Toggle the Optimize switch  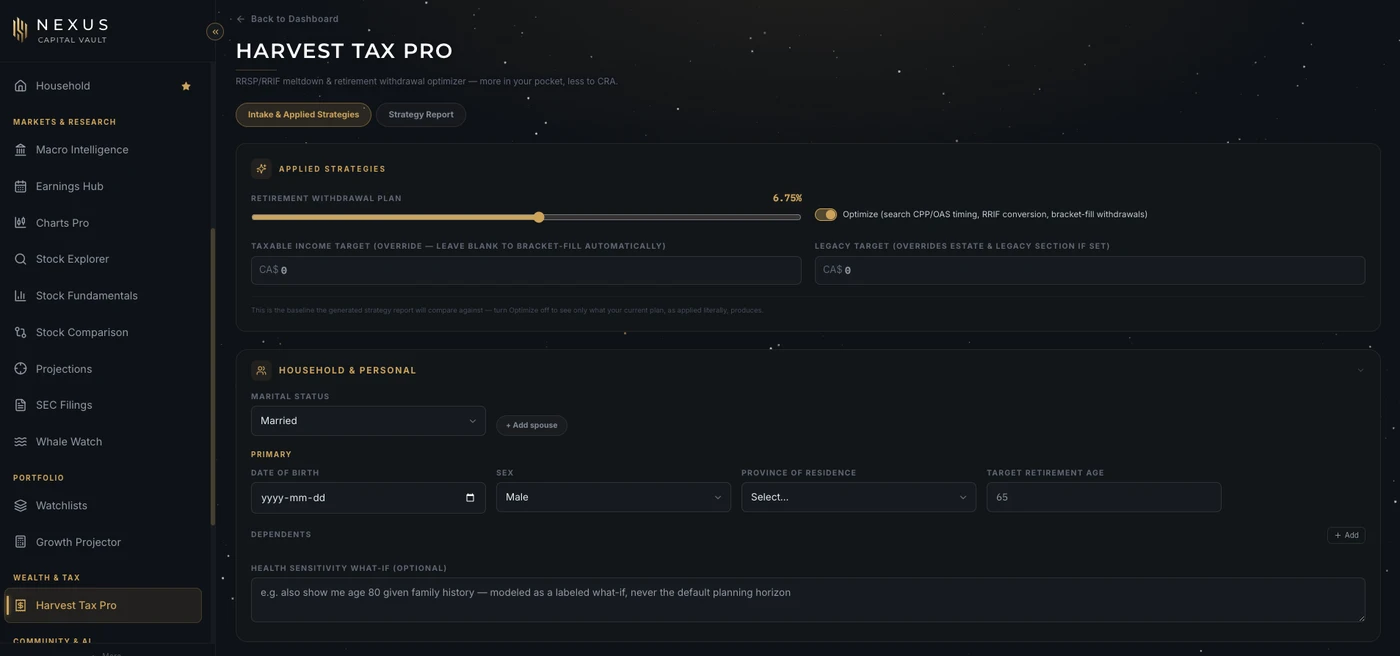click(825, 214)
